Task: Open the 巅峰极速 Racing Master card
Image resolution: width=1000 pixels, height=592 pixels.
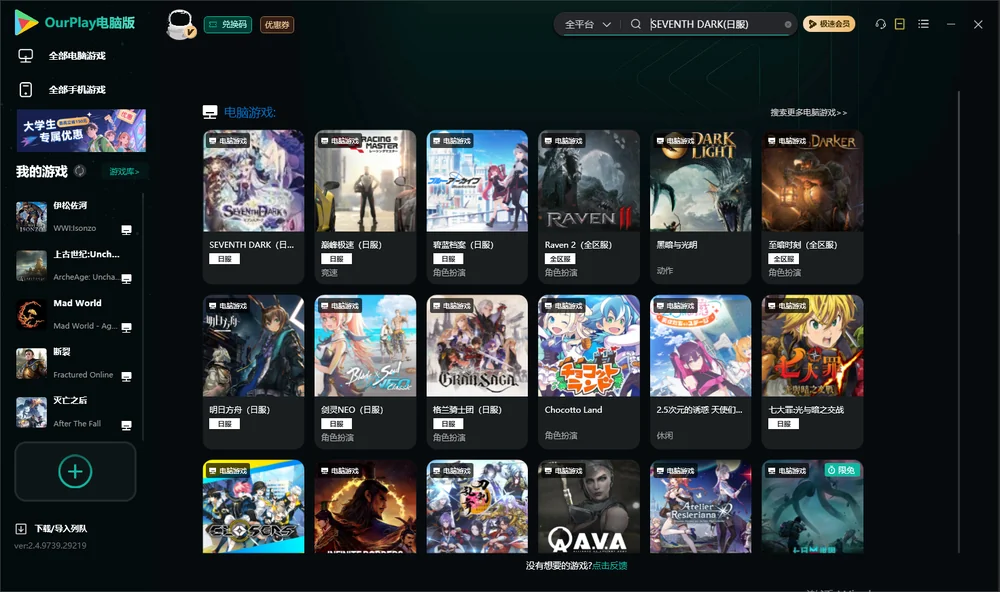Action: [365, 207]
